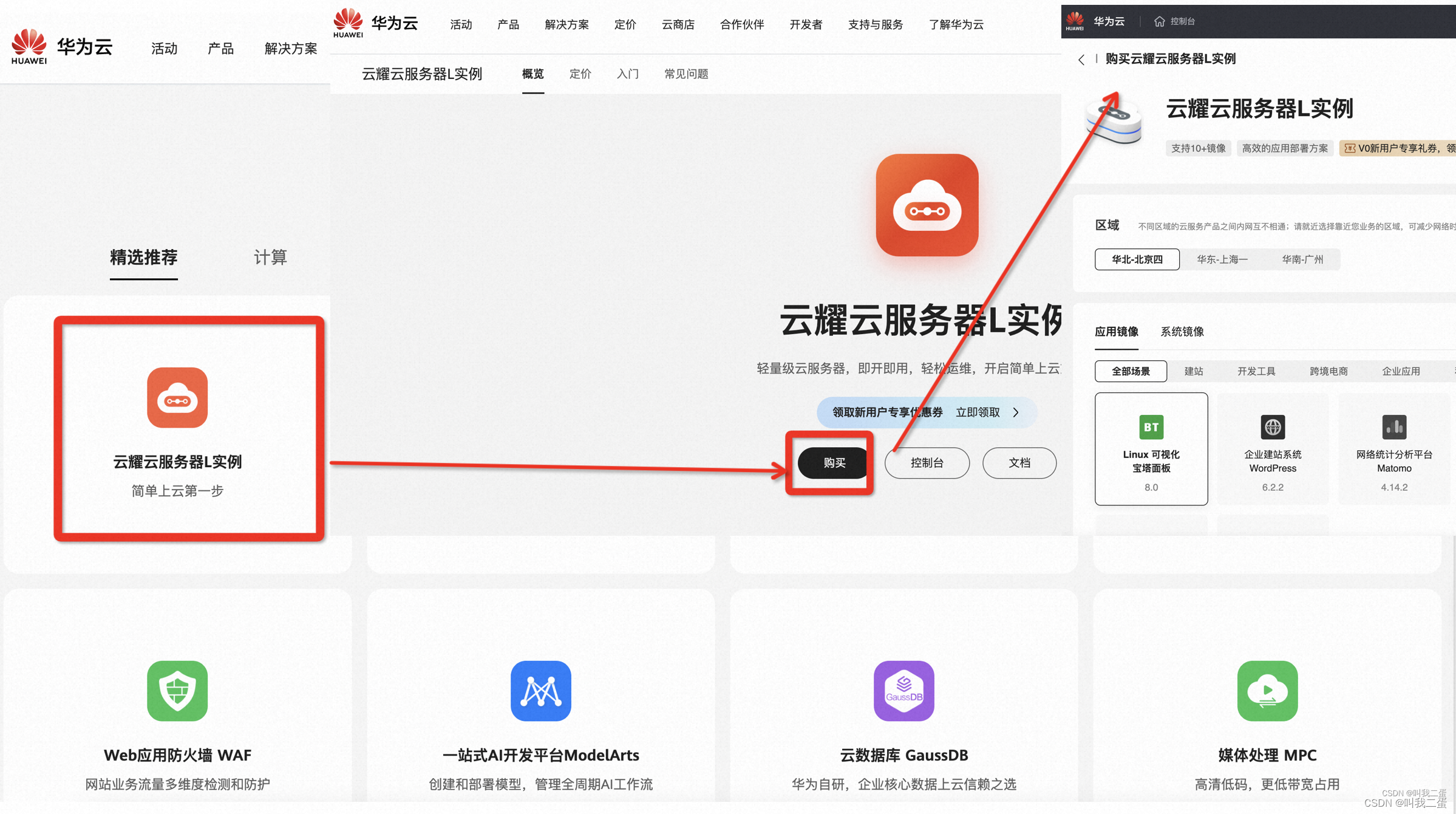The height and width of the screenshot is (814, 1456).
Task: Click the Huawei Cloud logo in the middle page header
Action: pos(376,24)
